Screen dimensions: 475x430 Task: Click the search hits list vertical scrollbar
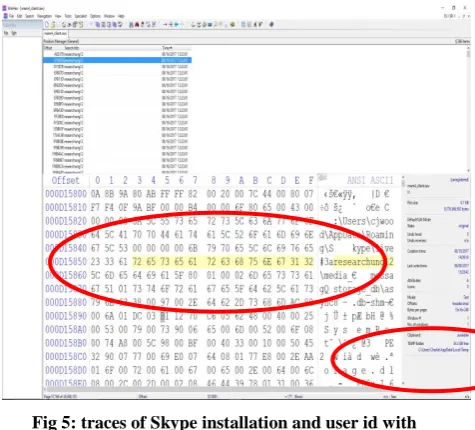468,110
